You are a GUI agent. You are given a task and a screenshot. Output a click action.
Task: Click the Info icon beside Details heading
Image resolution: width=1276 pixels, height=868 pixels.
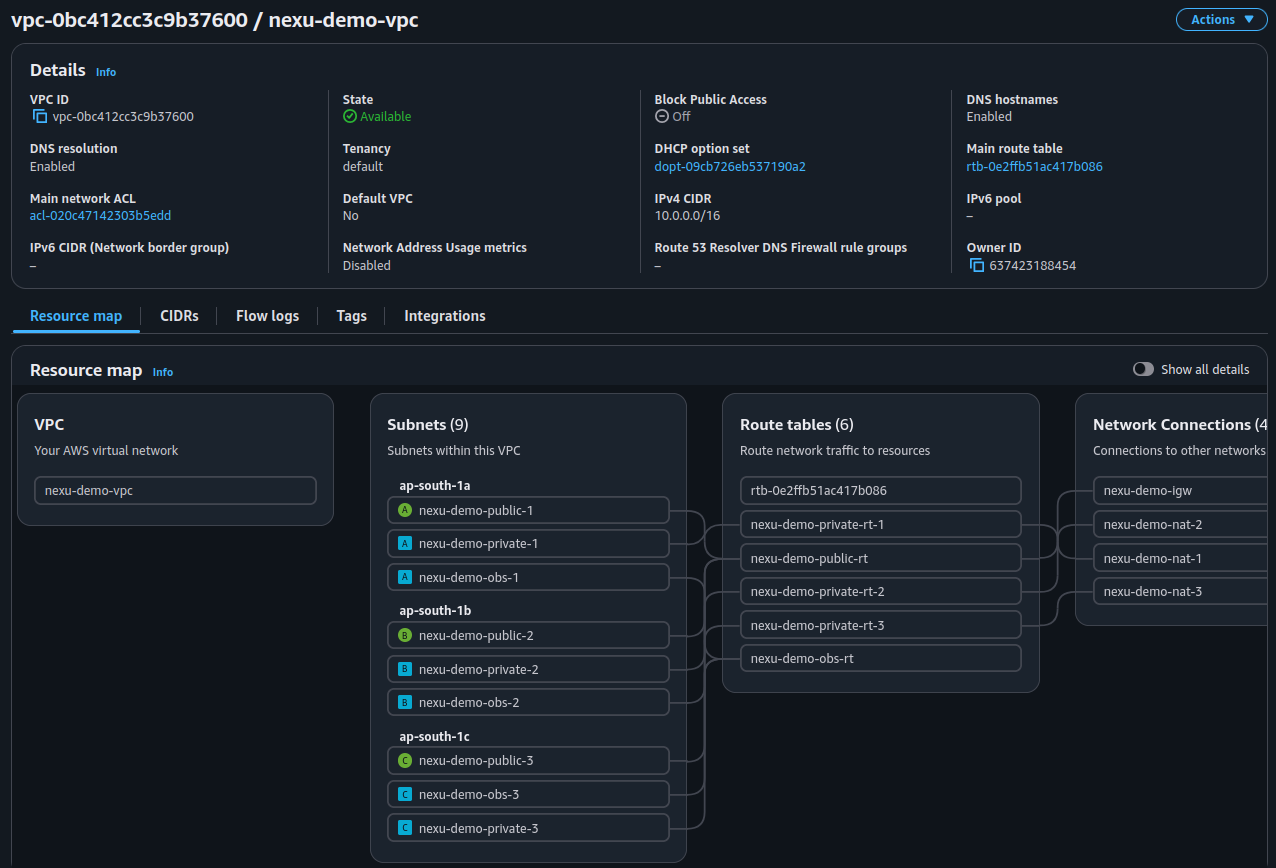[105, 71]
